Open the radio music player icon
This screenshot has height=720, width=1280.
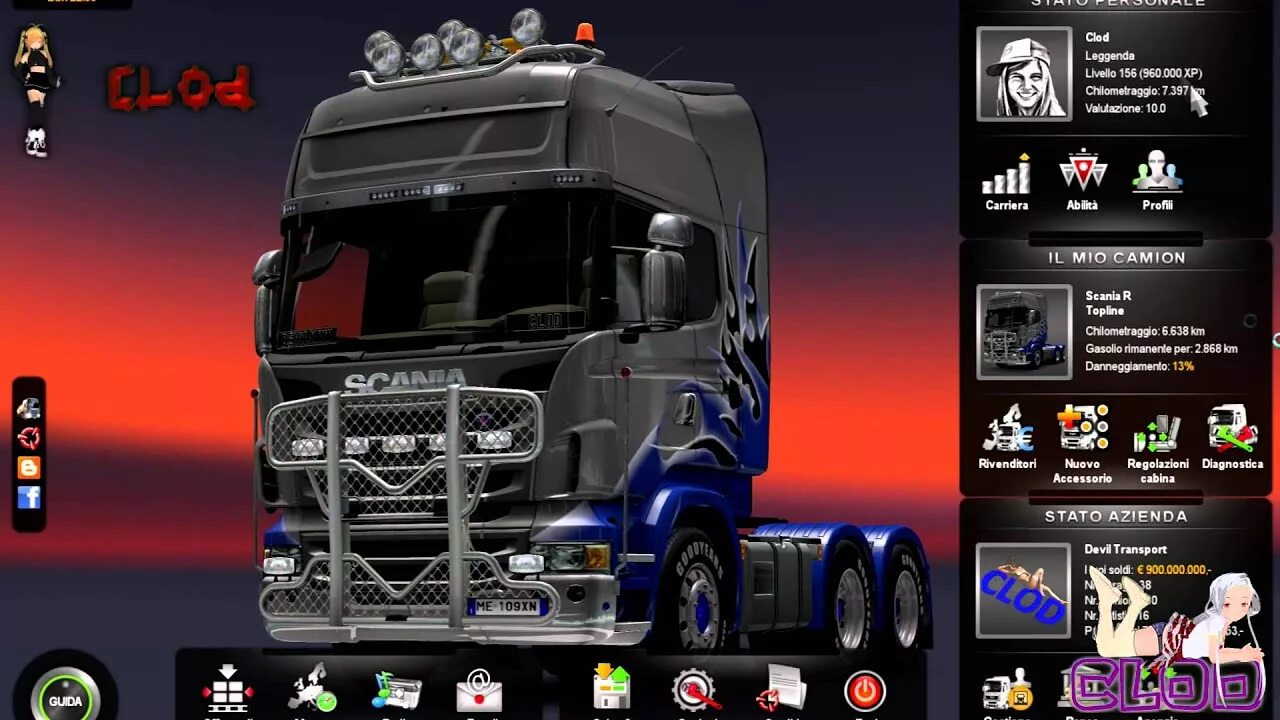396,690
